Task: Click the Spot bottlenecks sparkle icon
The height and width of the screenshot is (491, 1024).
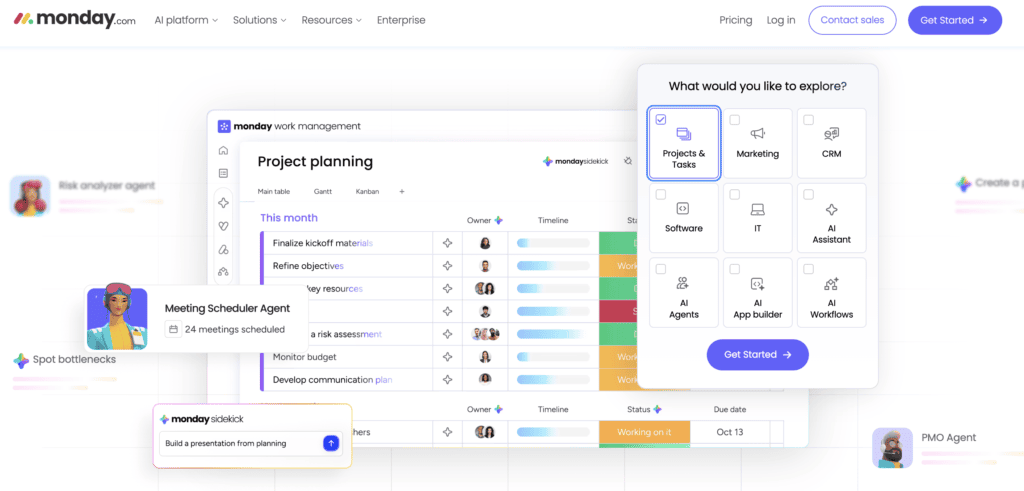Action: 21,360
